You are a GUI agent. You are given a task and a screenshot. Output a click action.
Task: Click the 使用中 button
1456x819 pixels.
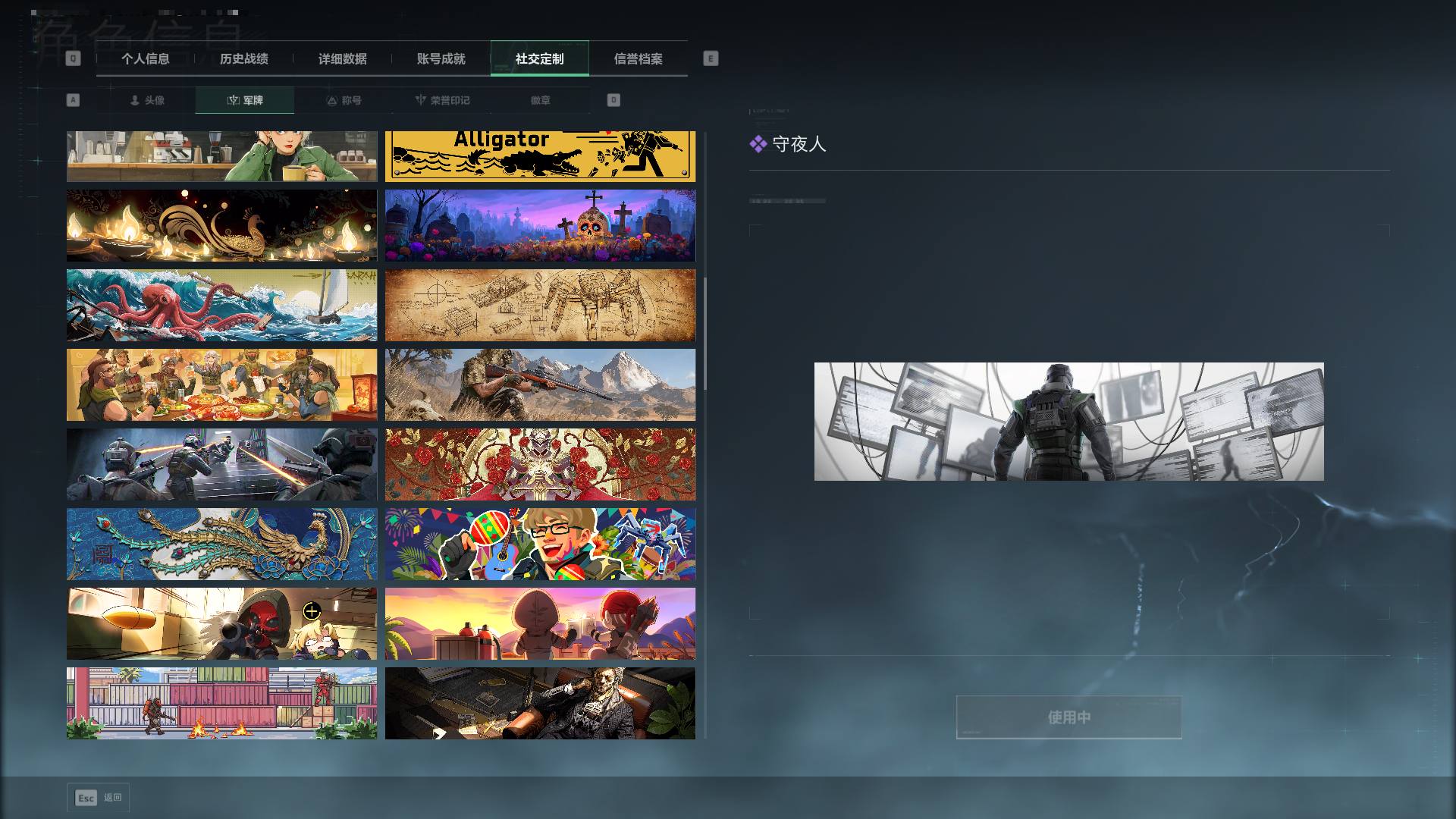pyautogui.click(x=1068, y=717)
